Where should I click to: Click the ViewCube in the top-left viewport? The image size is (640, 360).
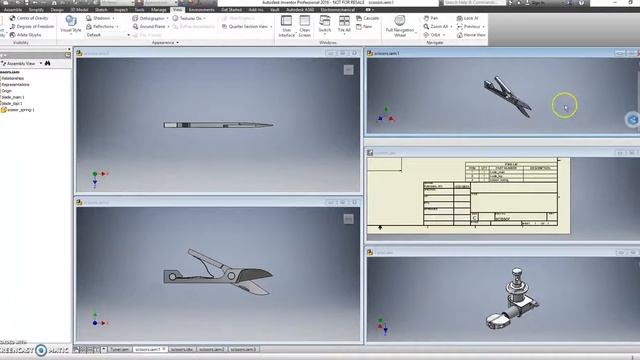point(348,70)
